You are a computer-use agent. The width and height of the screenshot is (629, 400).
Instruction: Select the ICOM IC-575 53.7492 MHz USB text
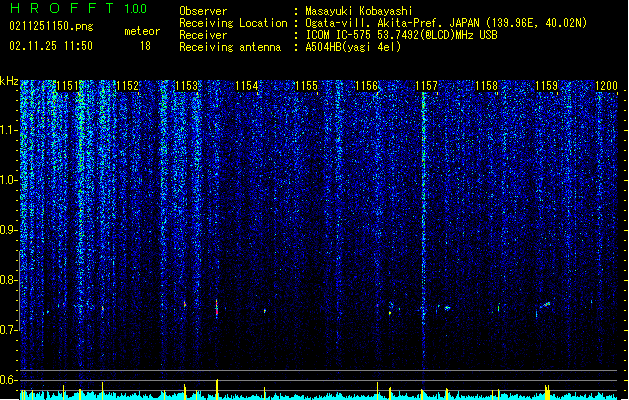pyautogui.click(x=401, y=35)
